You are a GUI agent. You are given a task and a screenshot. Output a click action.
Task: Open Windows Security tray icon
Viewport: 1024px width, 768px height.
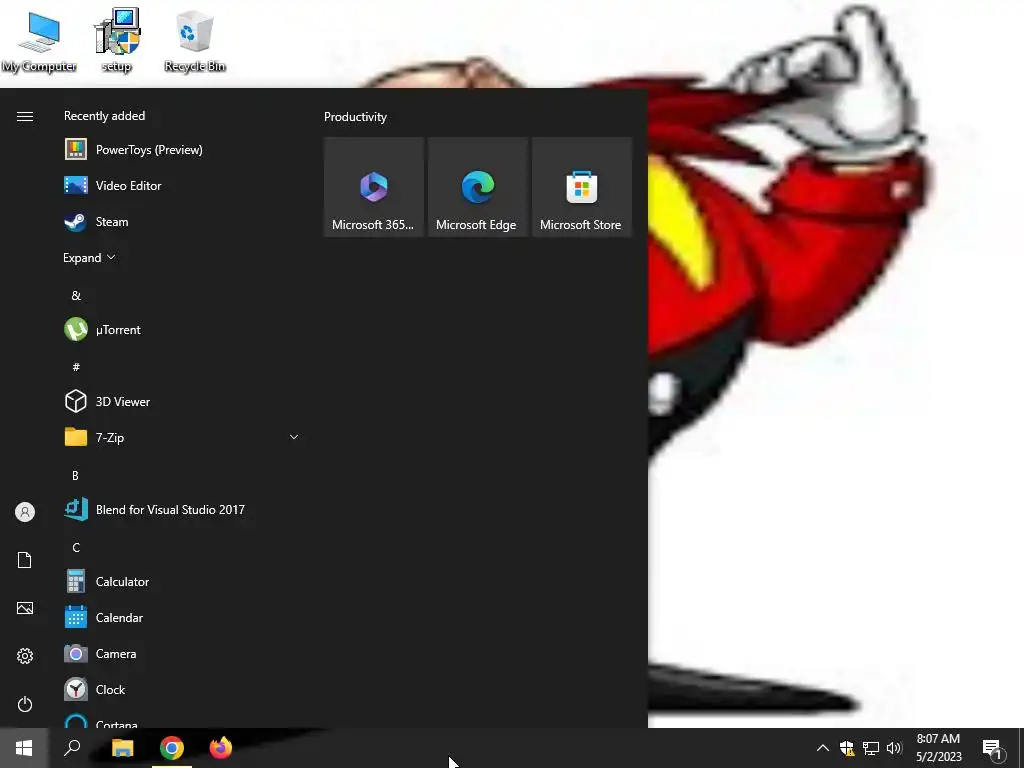pos(847,748)
